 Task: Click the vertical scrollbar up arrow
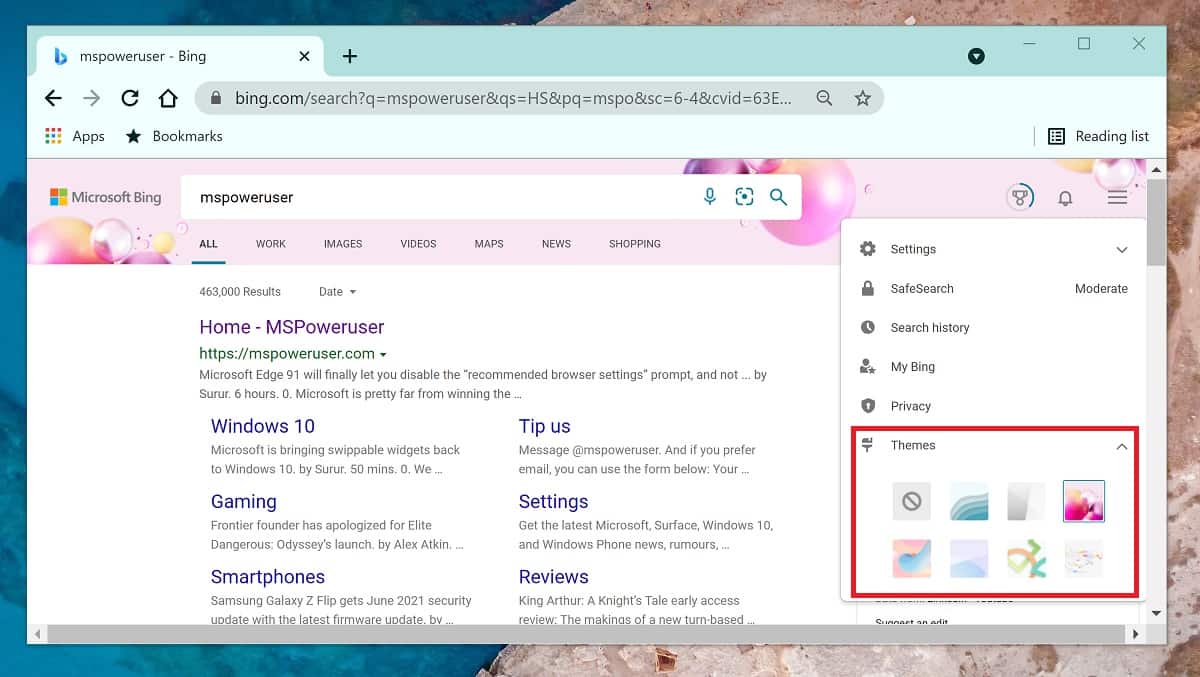1156,169
